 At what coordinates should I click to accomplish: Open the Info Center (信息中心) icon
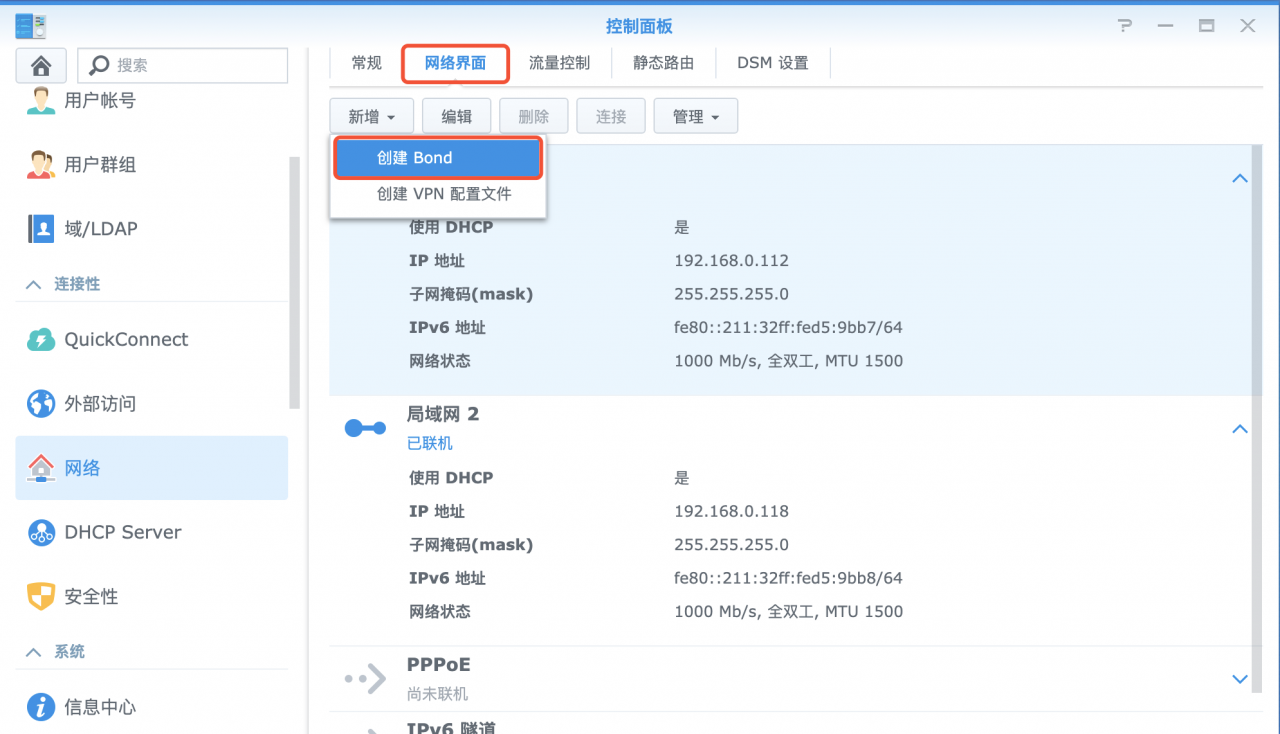click(41, 707)
